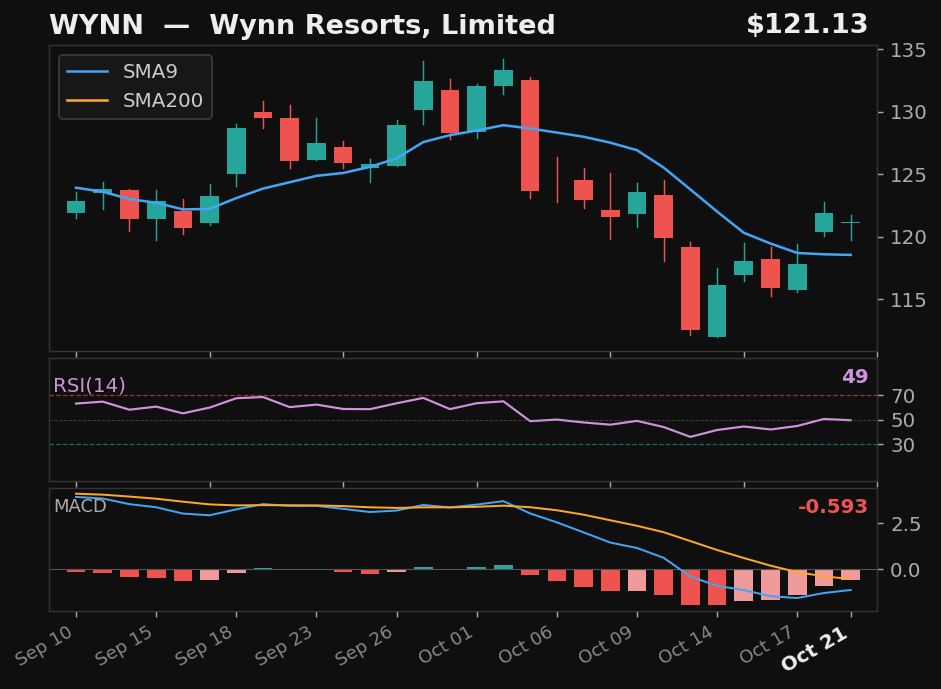Click the Sep 10 date label

[45, 645]
